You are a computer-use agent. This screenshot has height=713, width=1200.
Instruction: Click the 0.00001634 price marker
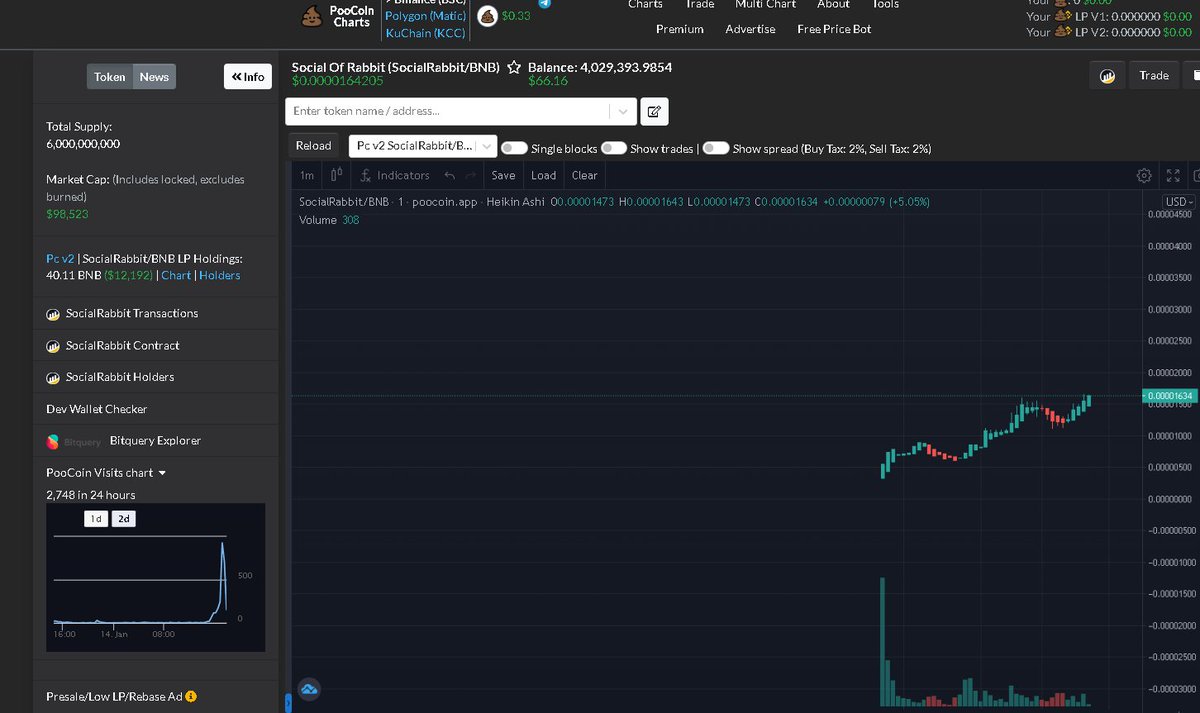pos(1171,396)
